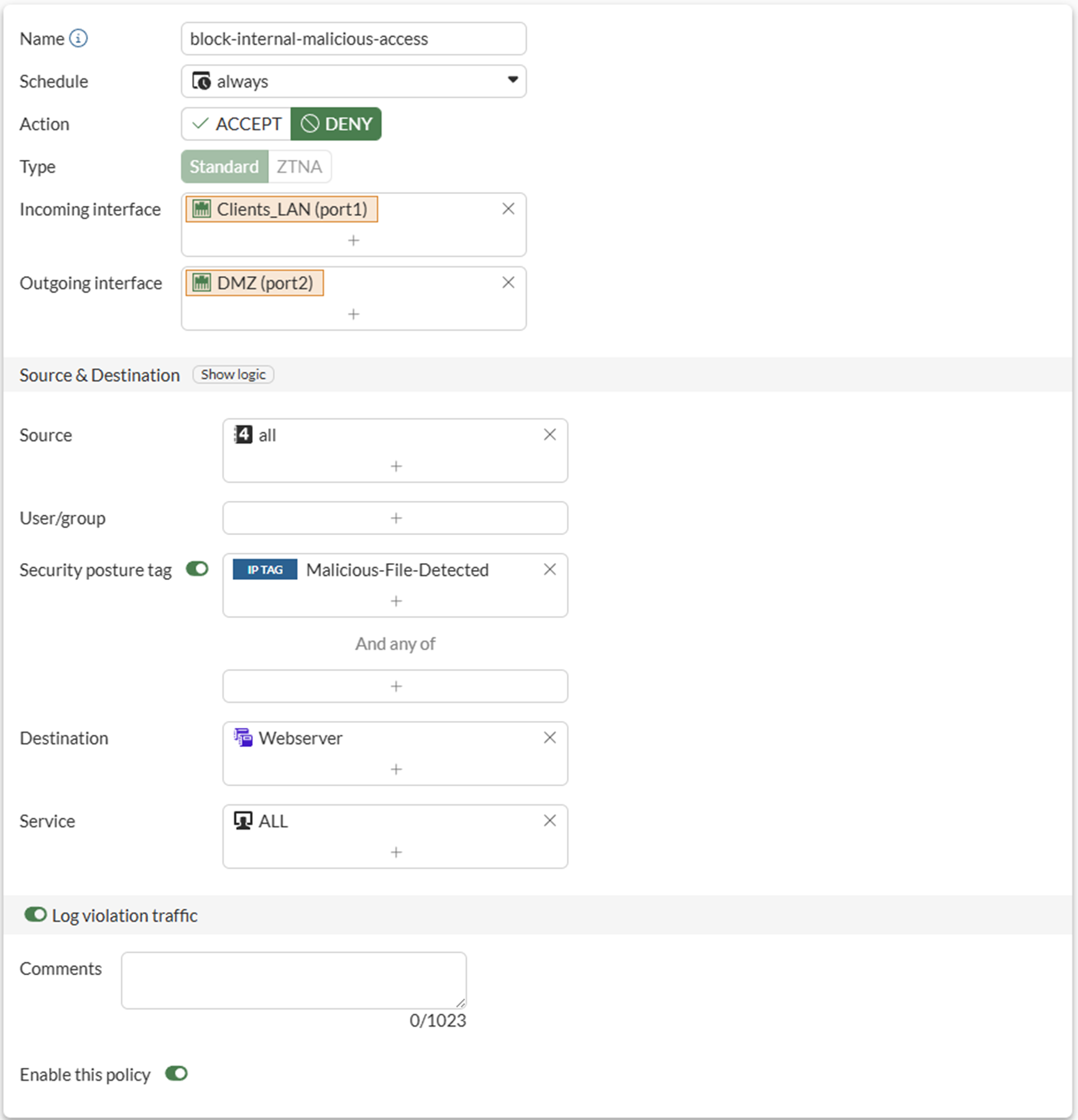Click into the Comments text area
The width and height of the screenshot is (1078, 1120).
click(x=293, y=980)
